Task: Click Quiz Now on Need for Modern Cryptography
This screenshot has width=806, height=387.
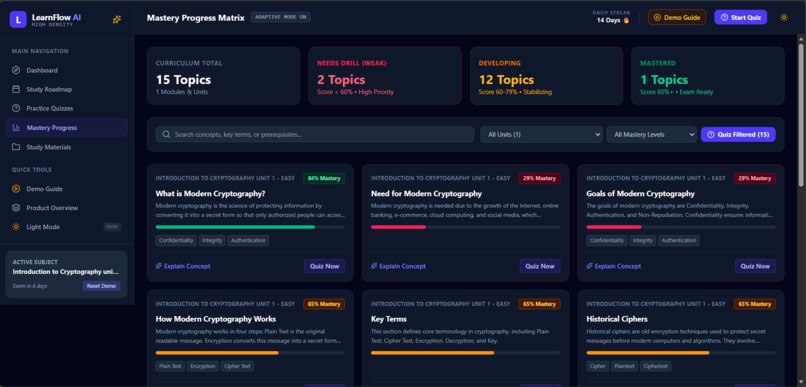Action: pyautogui.click(x=540, y=266)
